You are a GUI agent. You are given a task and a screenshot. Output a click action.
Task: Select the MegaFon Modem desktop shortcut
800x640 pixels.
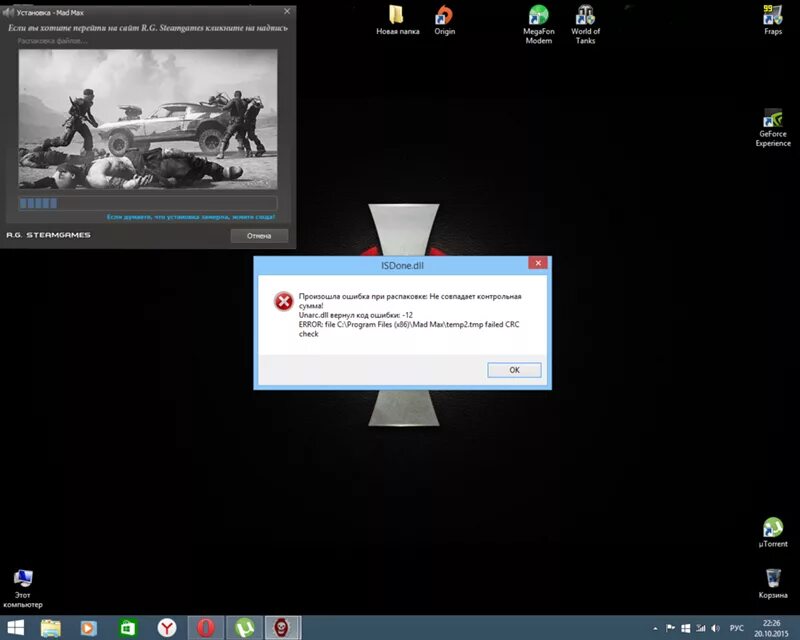point(538,24)
